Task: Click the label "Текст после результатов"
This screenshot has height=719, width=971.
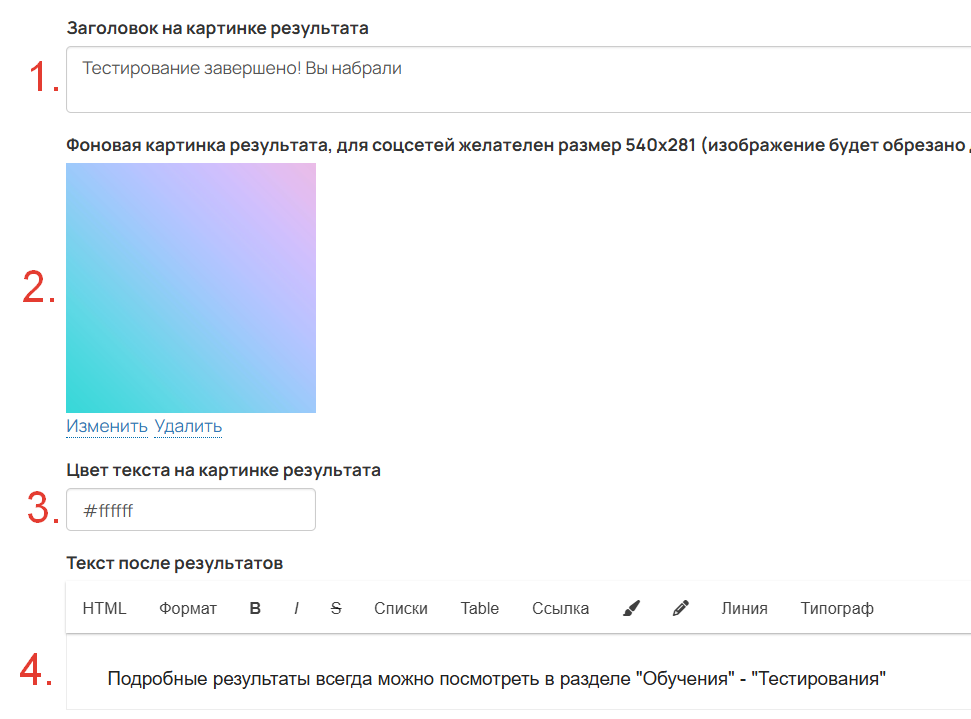Action: point(175,563)
